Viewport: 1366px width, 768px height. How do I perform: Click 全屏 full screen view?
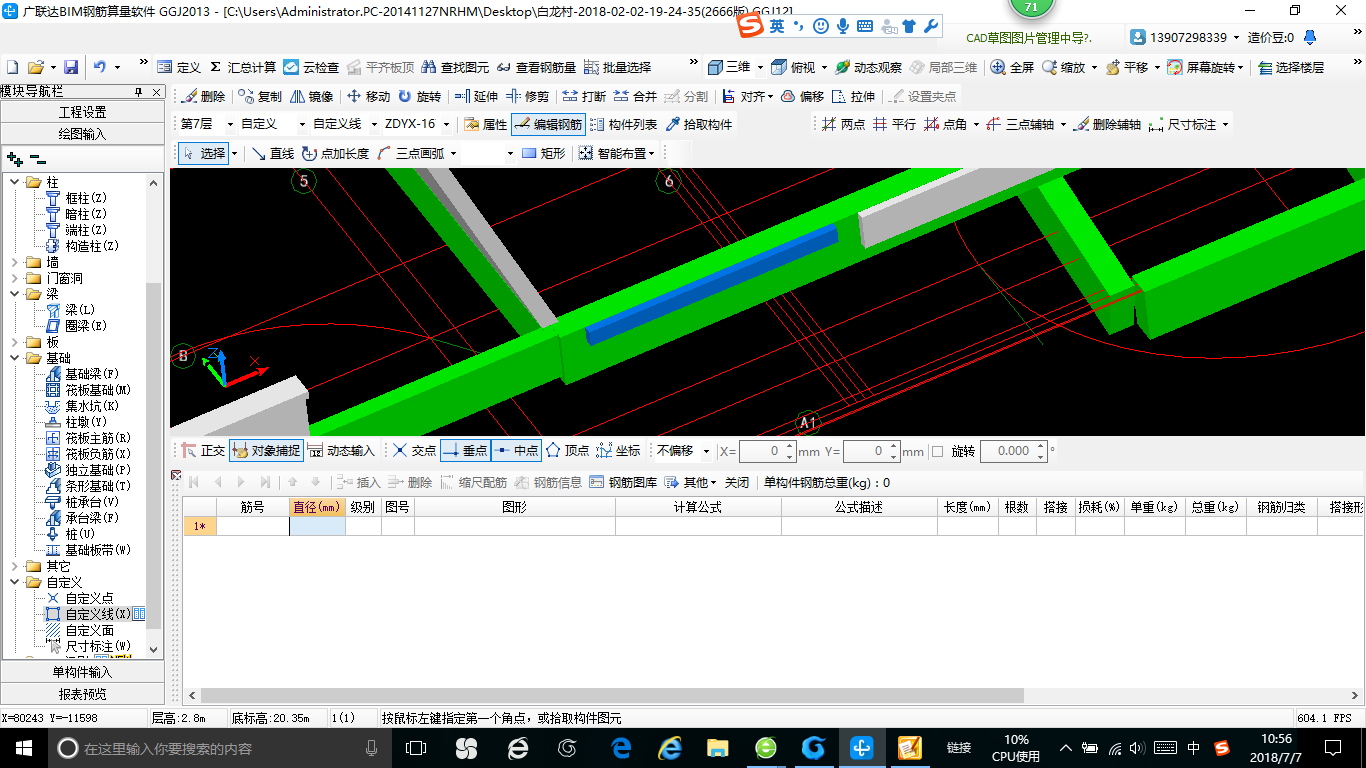(1012, 67)
